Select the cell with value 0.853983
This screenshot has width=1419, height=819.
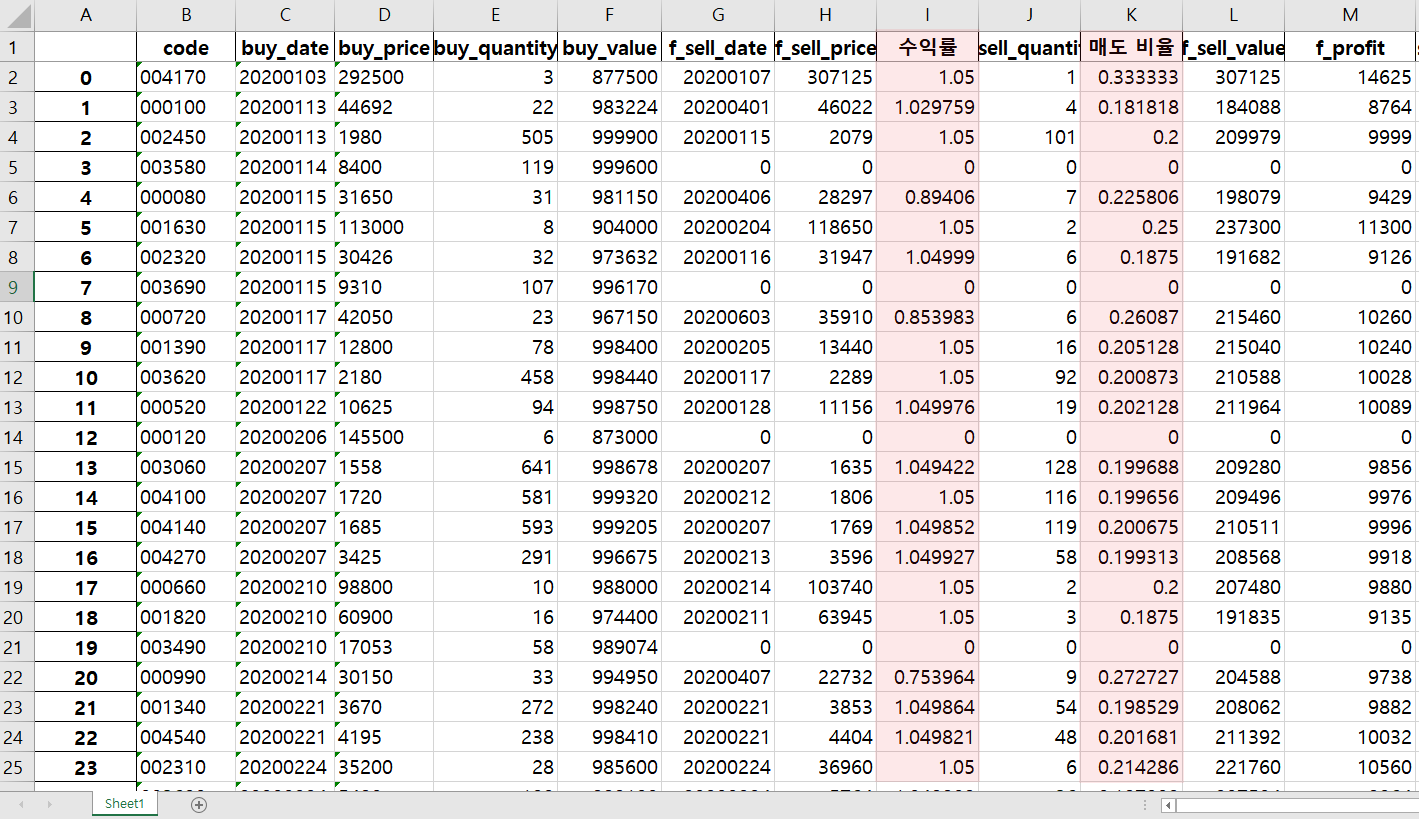point(928,317)
